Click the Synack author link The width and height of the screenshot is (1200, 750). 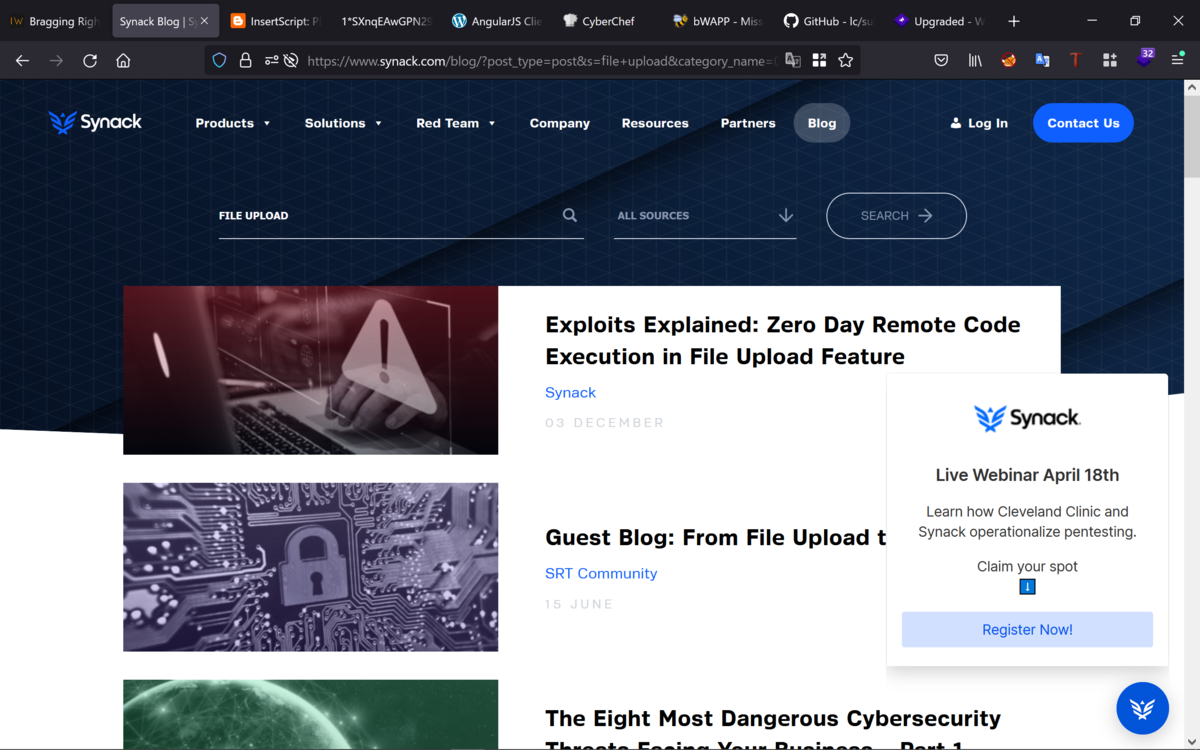570,392
